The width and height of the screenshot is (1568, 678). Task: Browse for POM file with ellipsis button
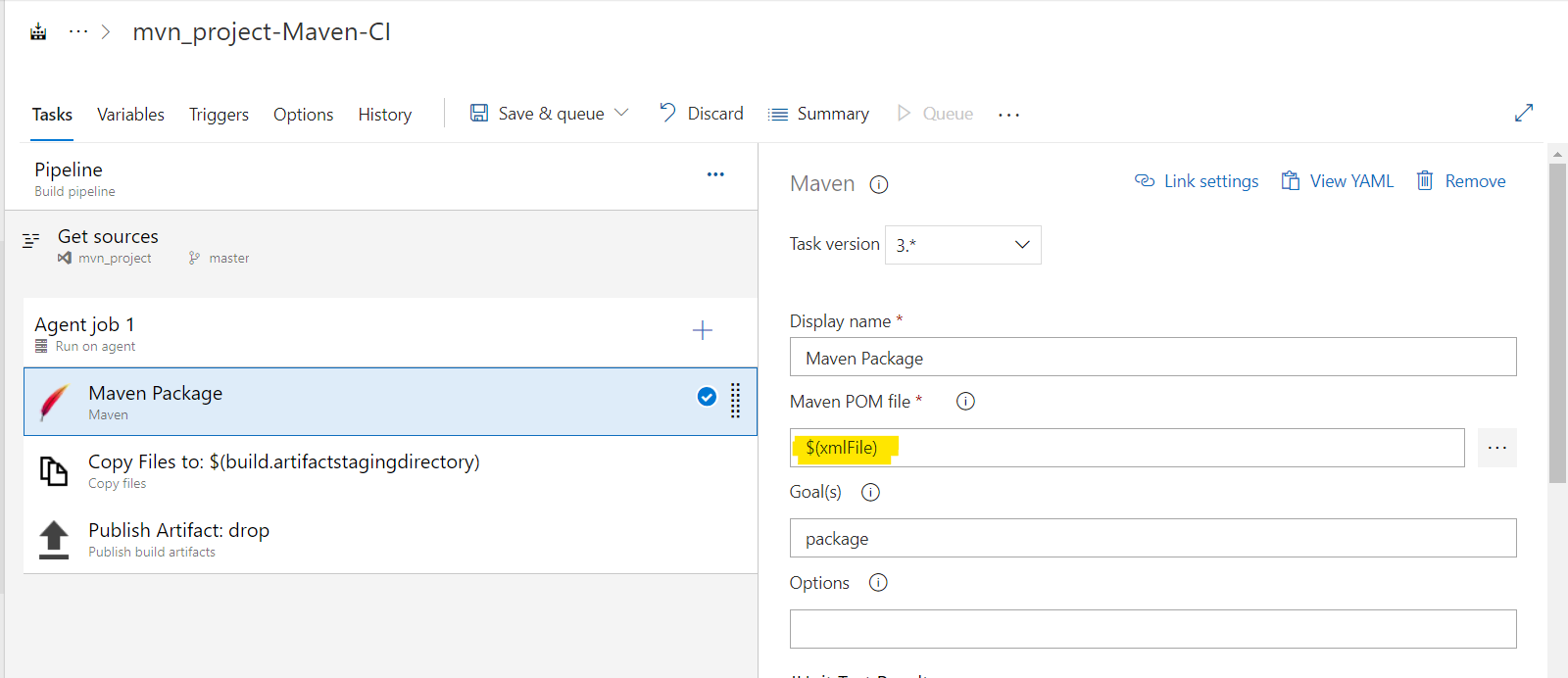pos(1496,448)
